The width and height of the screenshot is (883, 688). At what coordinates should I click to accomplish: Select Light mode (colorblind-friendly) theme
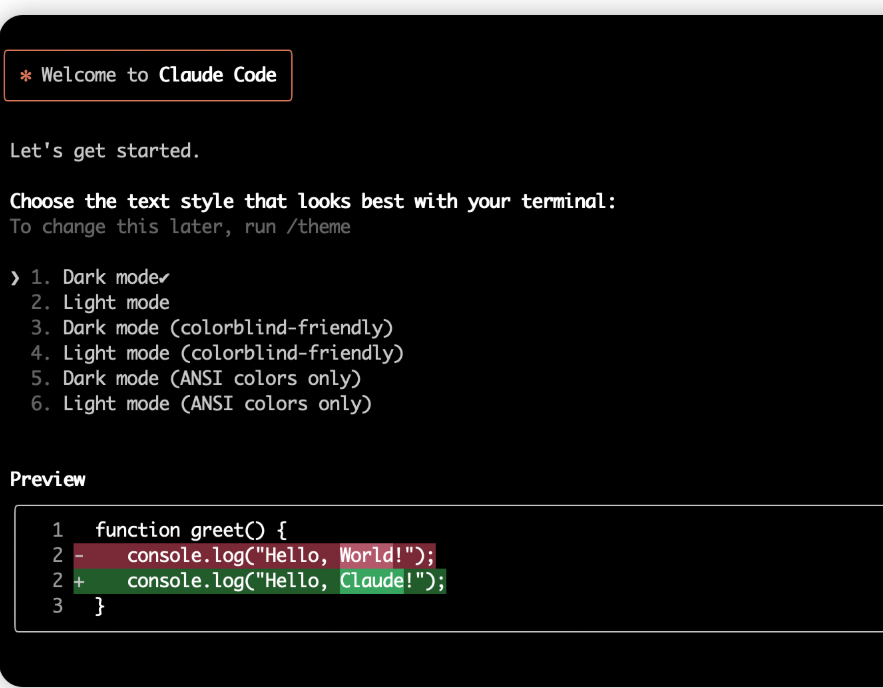233,352
